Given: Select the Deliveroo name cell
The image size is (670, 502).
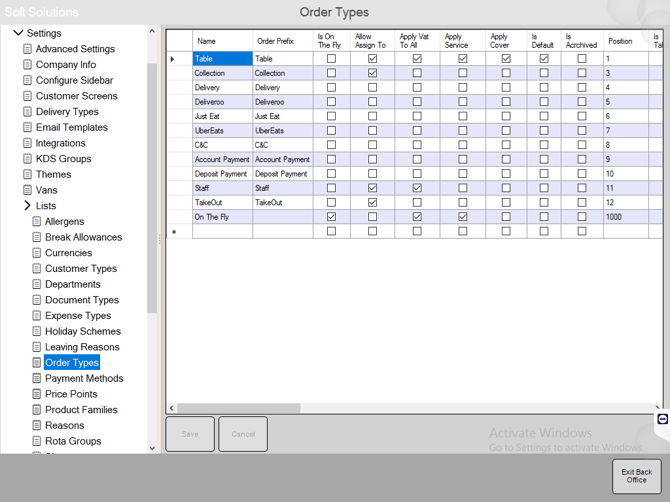Looking at the screenshot, I should 221,102.
